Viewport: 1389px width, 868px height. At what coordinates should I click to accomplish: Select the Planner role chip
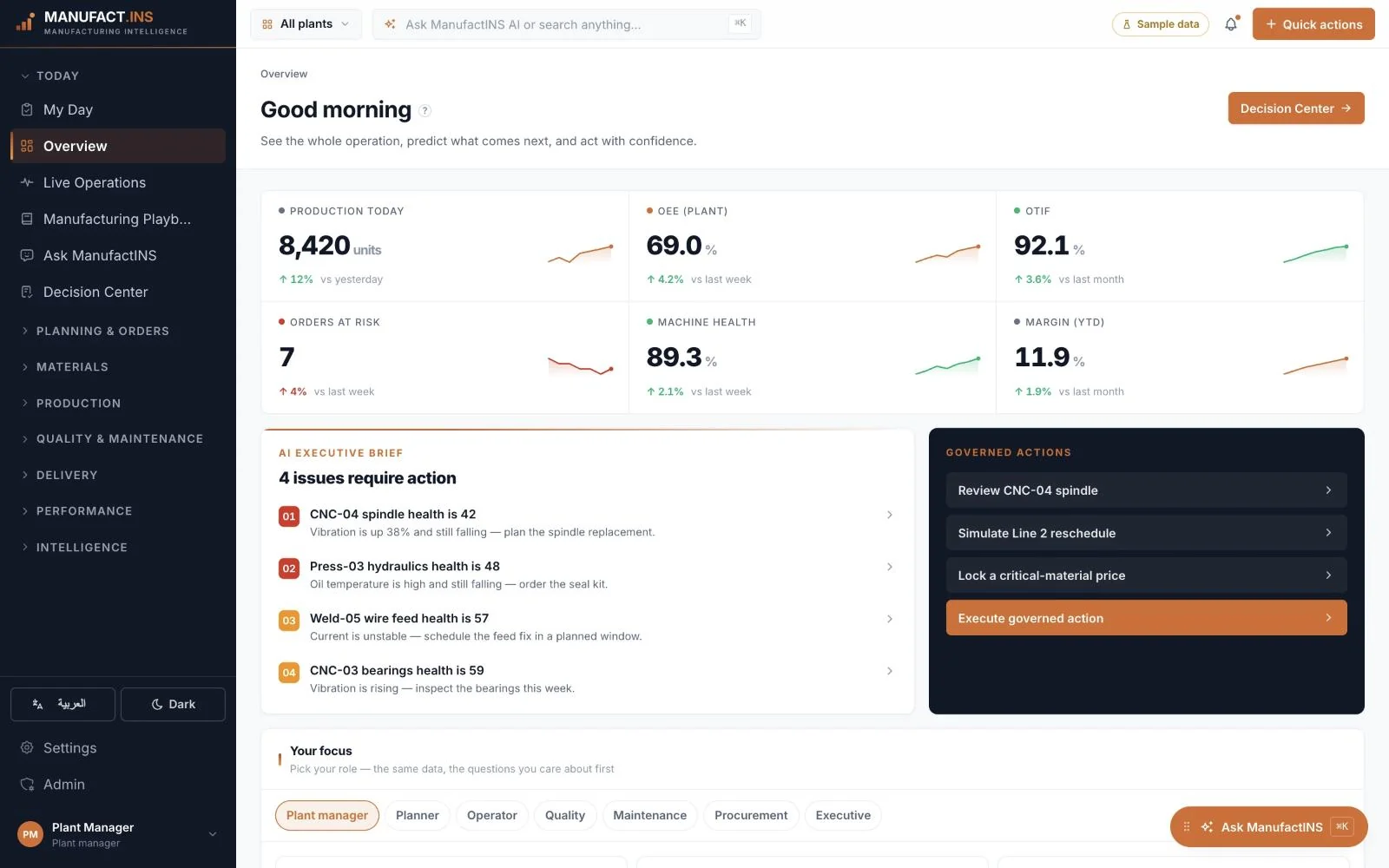click(418, 815)
